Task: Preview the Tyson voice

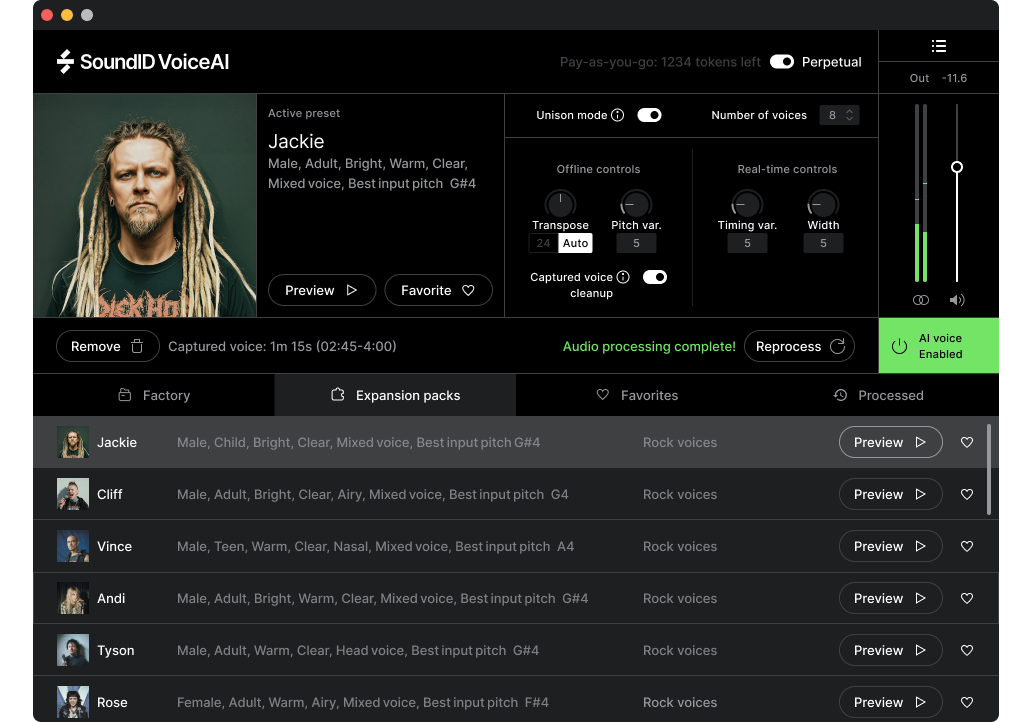Action: coord(890,650)
